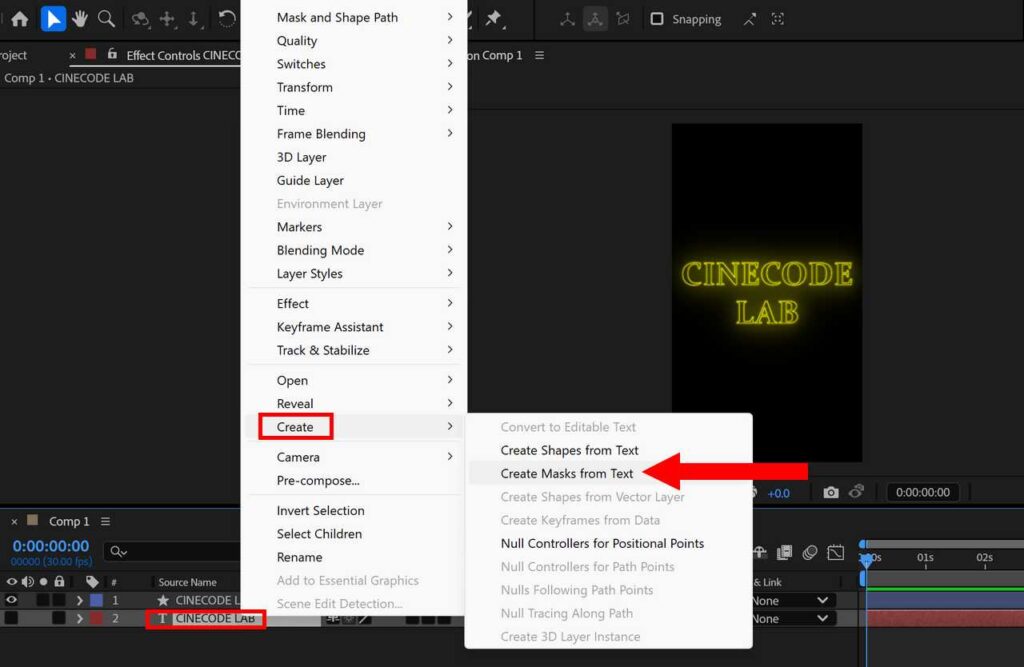Click the shy layers timeline icon
Viewport: 1024px width, 667px height.
tap(759, 553)
